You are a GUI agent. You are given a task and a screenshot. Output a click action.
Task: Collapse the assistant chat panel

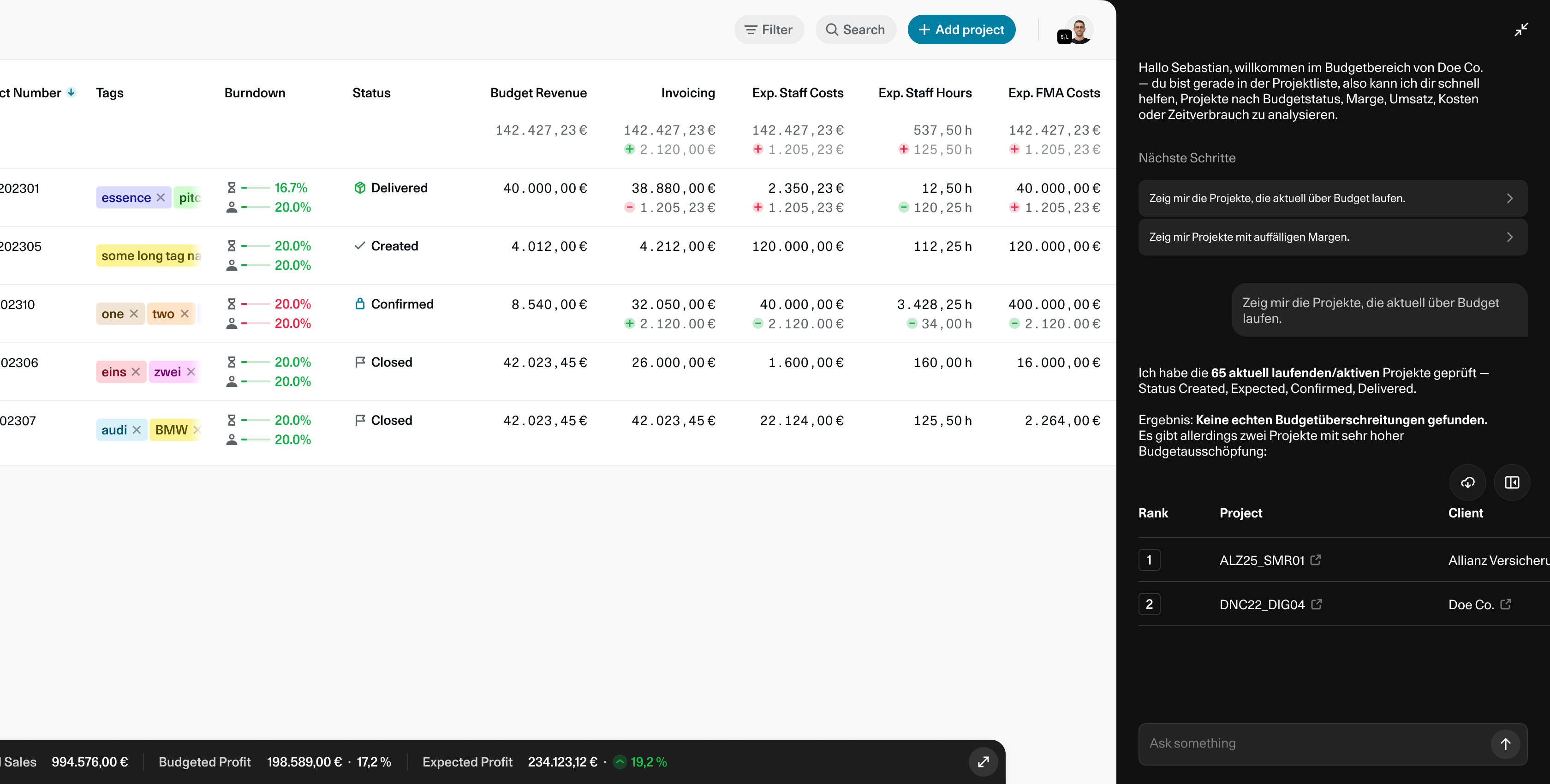pos(1521,30)
